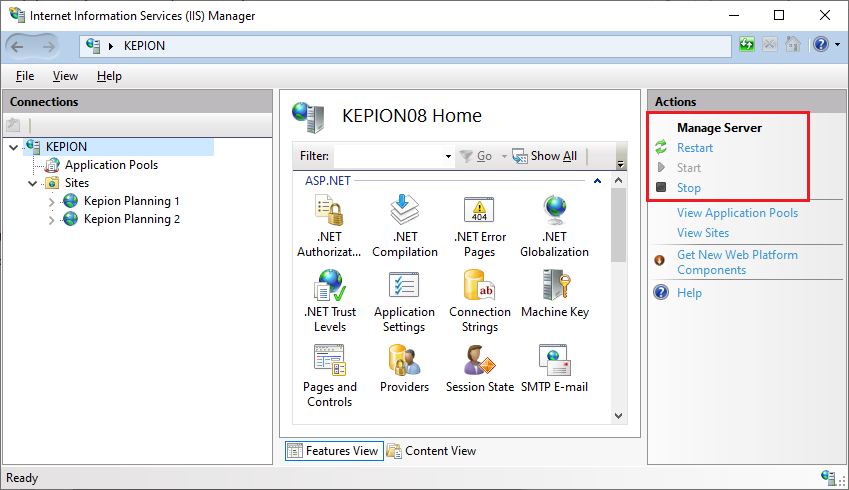Screen dimensions: 849x490
Task: Open the Providers feature
Action: click(404, 368)
